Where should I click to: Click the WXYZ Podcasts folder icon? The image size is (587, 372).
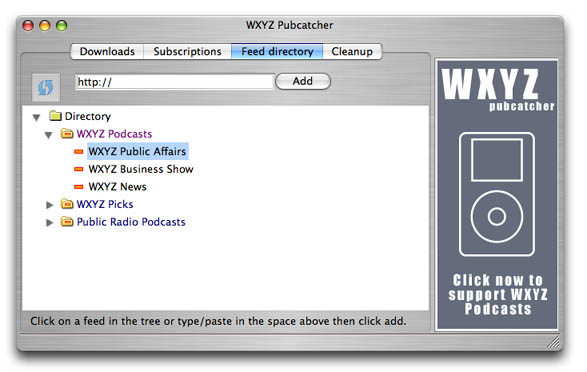[67, 133]
